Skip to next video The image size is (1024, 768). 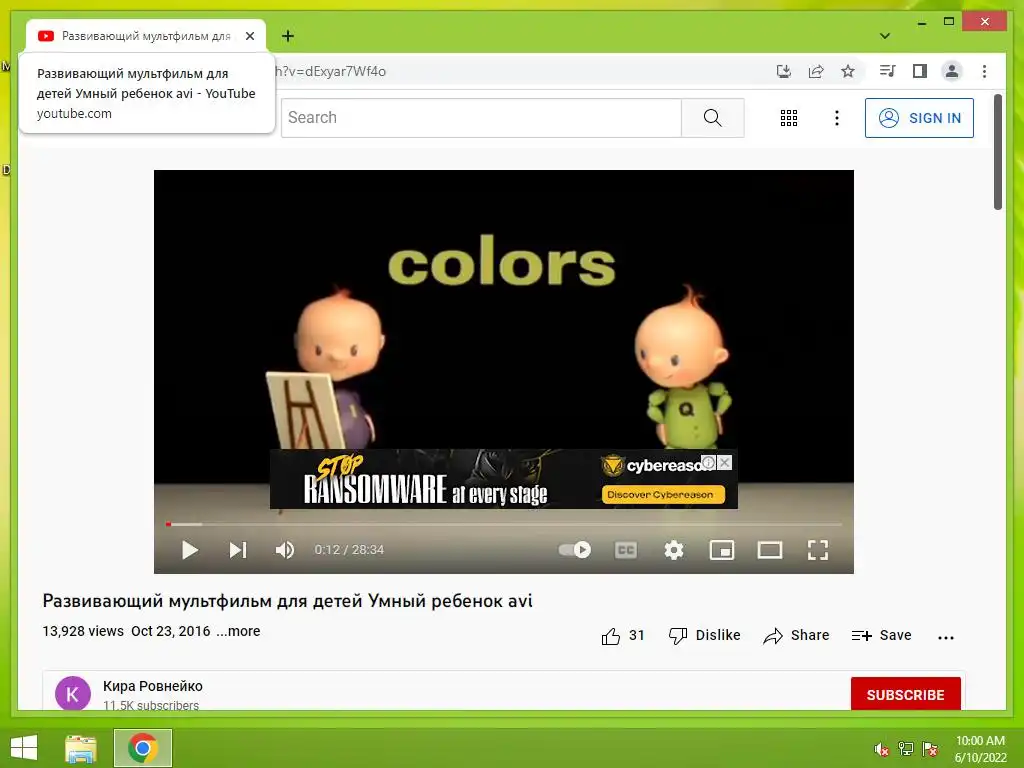(x=238, y=550)
